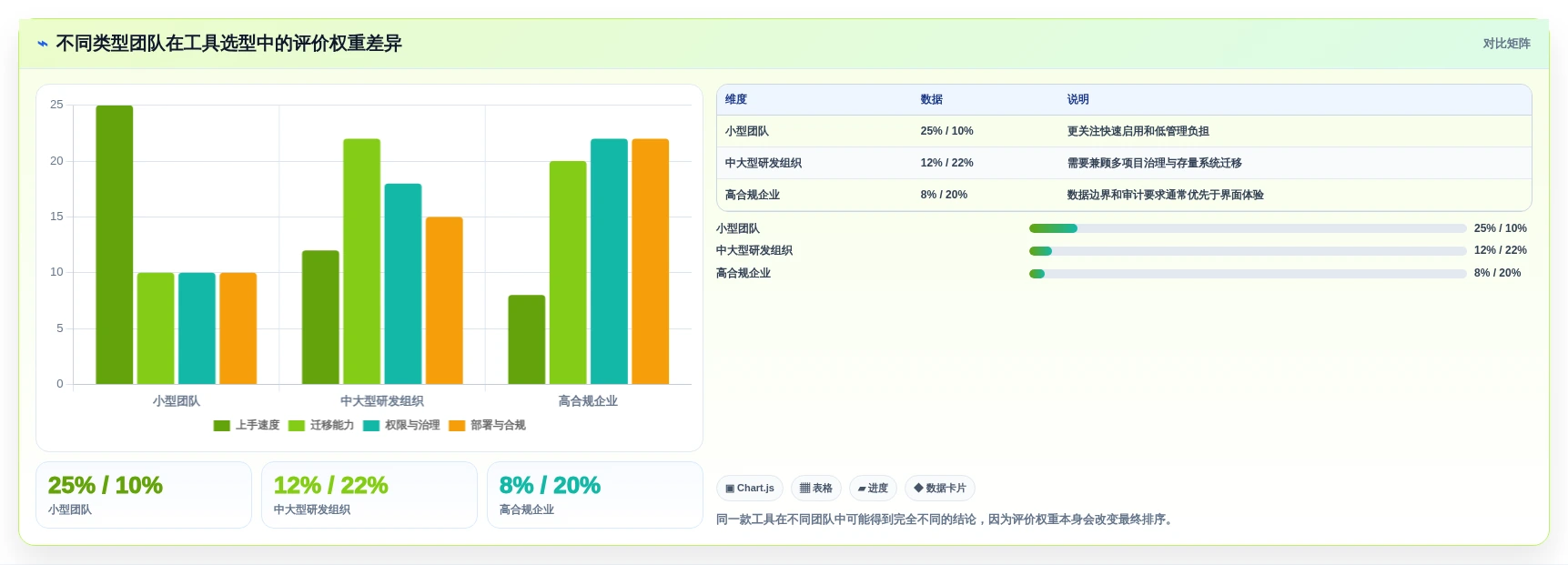The height and width of the screenshot is (565, 1568).
Task: Click the dark green 上手速度 legend swatch
Action: click(x=222, y=426)
